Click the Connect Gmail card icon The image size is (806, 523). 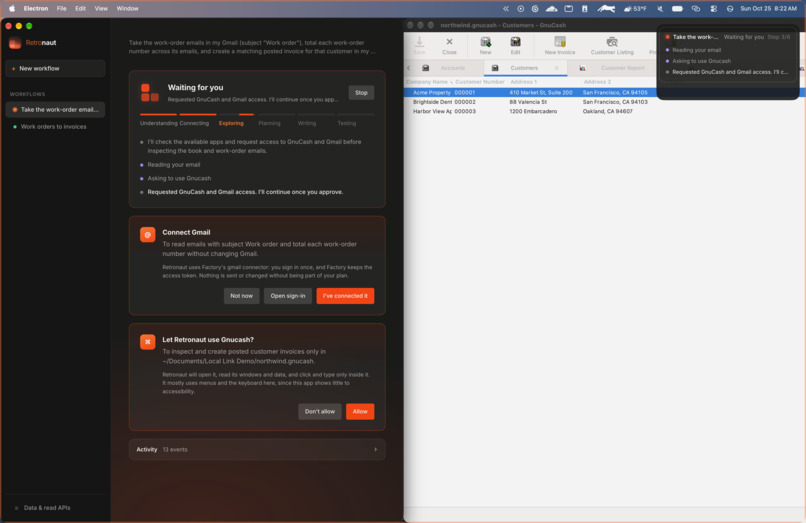tap(148, 235)
